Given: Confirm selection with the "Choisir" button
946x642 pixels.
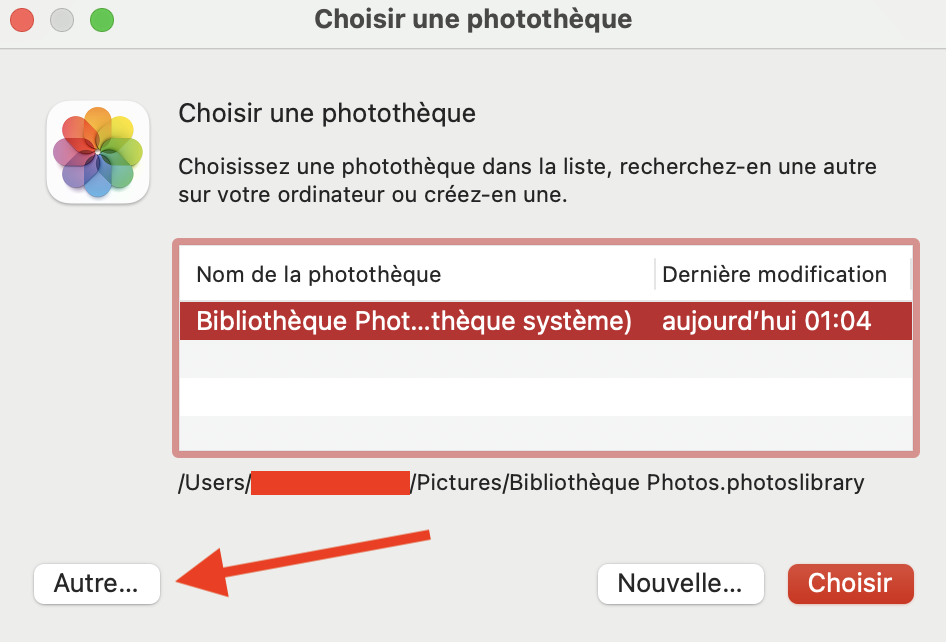Looking at the screenshot, I should click(x=850, y=583).
